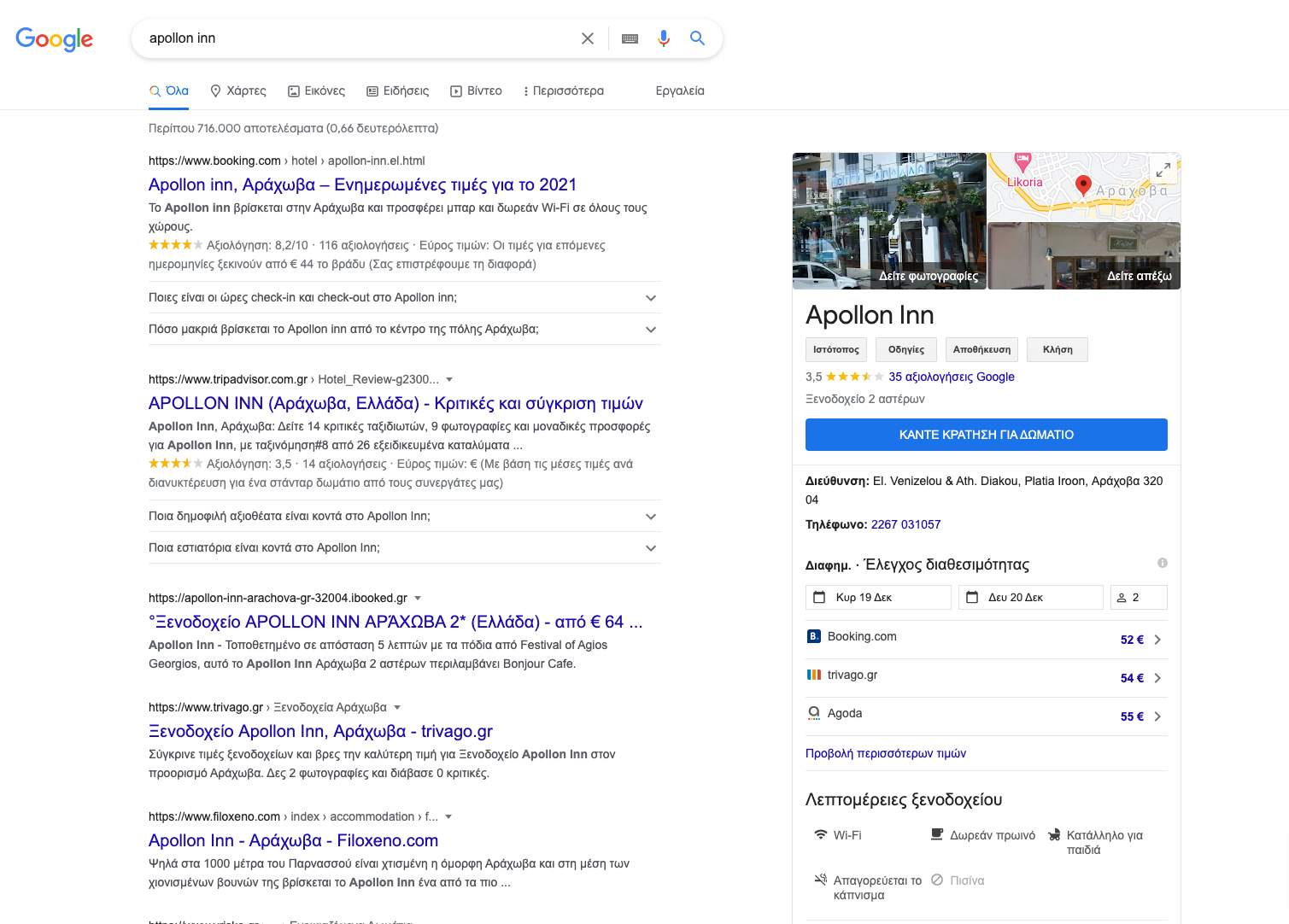Expand the check-in and check-out hours question
Image resolution: width=1289 pixels, height=924 pixels.
(x=405, y=297)
